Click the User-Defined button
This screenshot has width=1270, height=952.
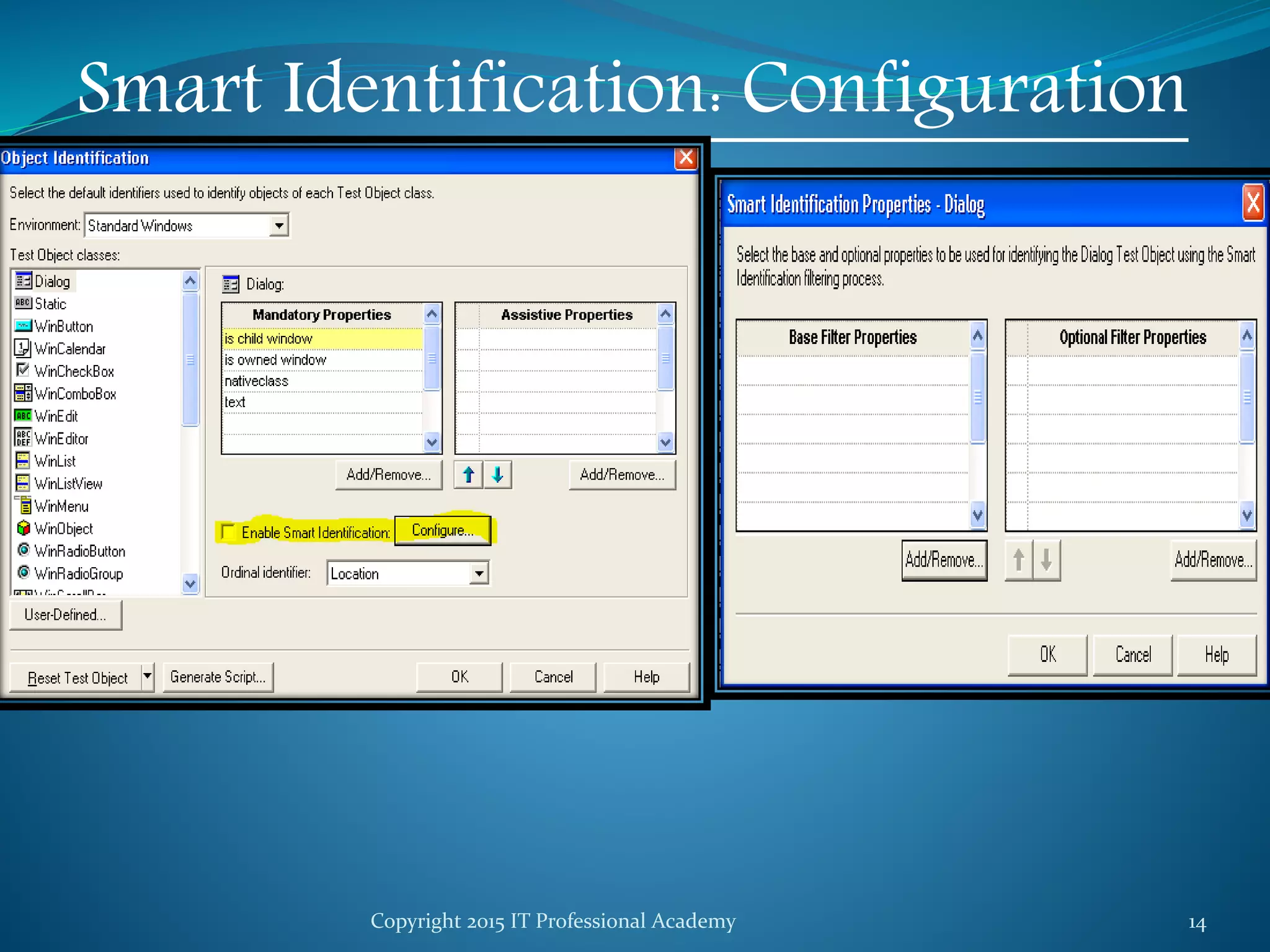tap(66, 615)
